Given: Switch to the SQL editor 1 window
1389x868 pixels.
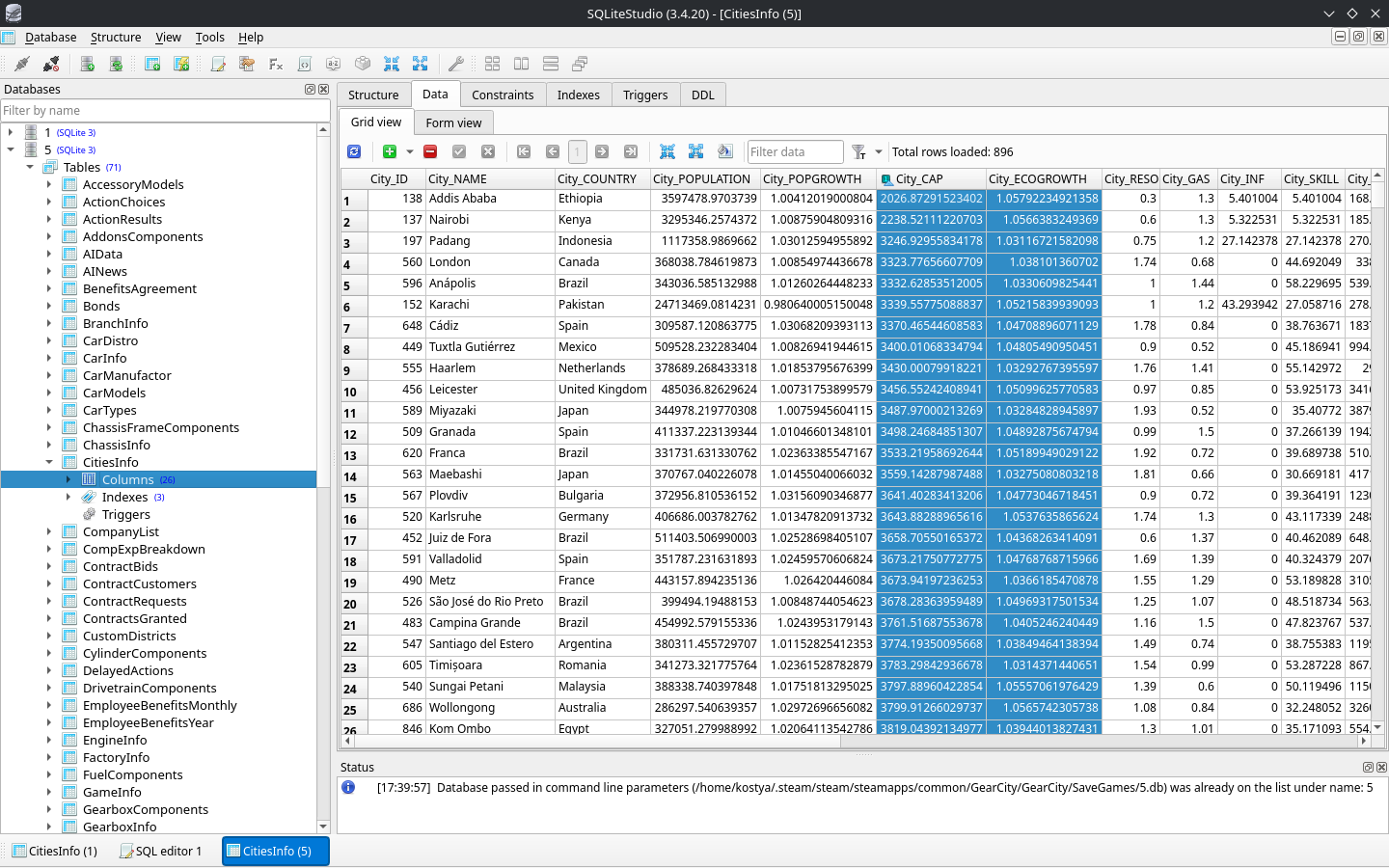Looking at the screenshot, I should click(x=160, y=851).
